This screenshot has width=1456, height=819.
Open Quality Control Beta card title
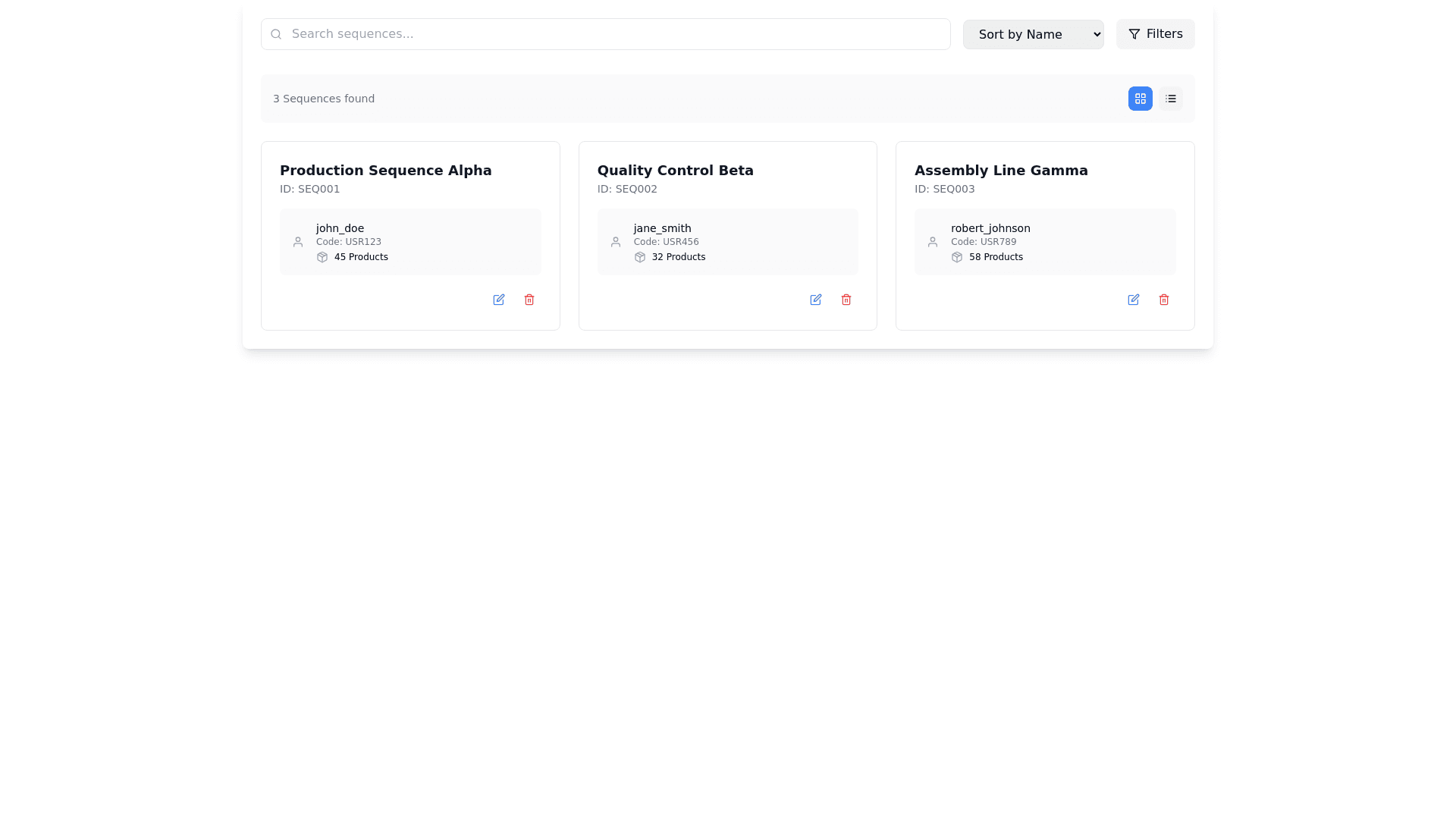[675, 171]
